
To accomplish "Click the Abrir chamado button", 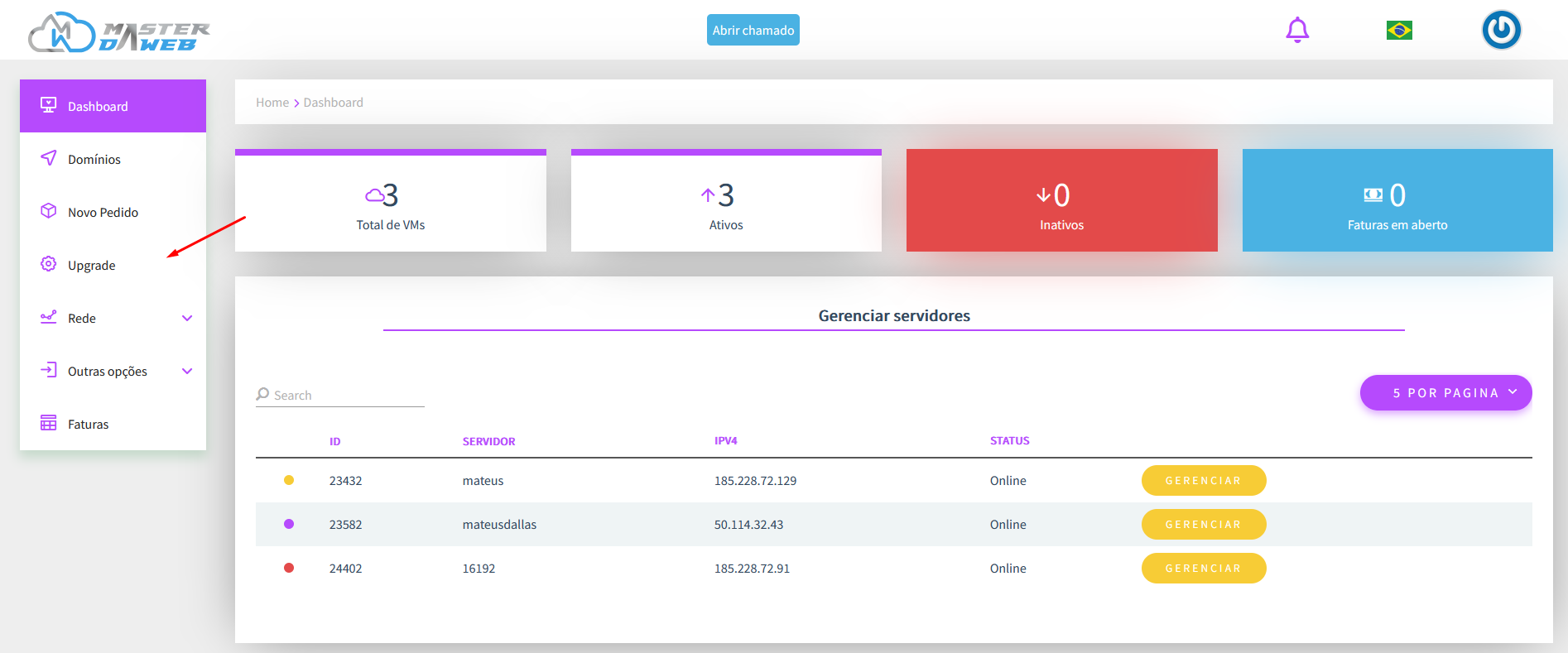I will (753, 30).
